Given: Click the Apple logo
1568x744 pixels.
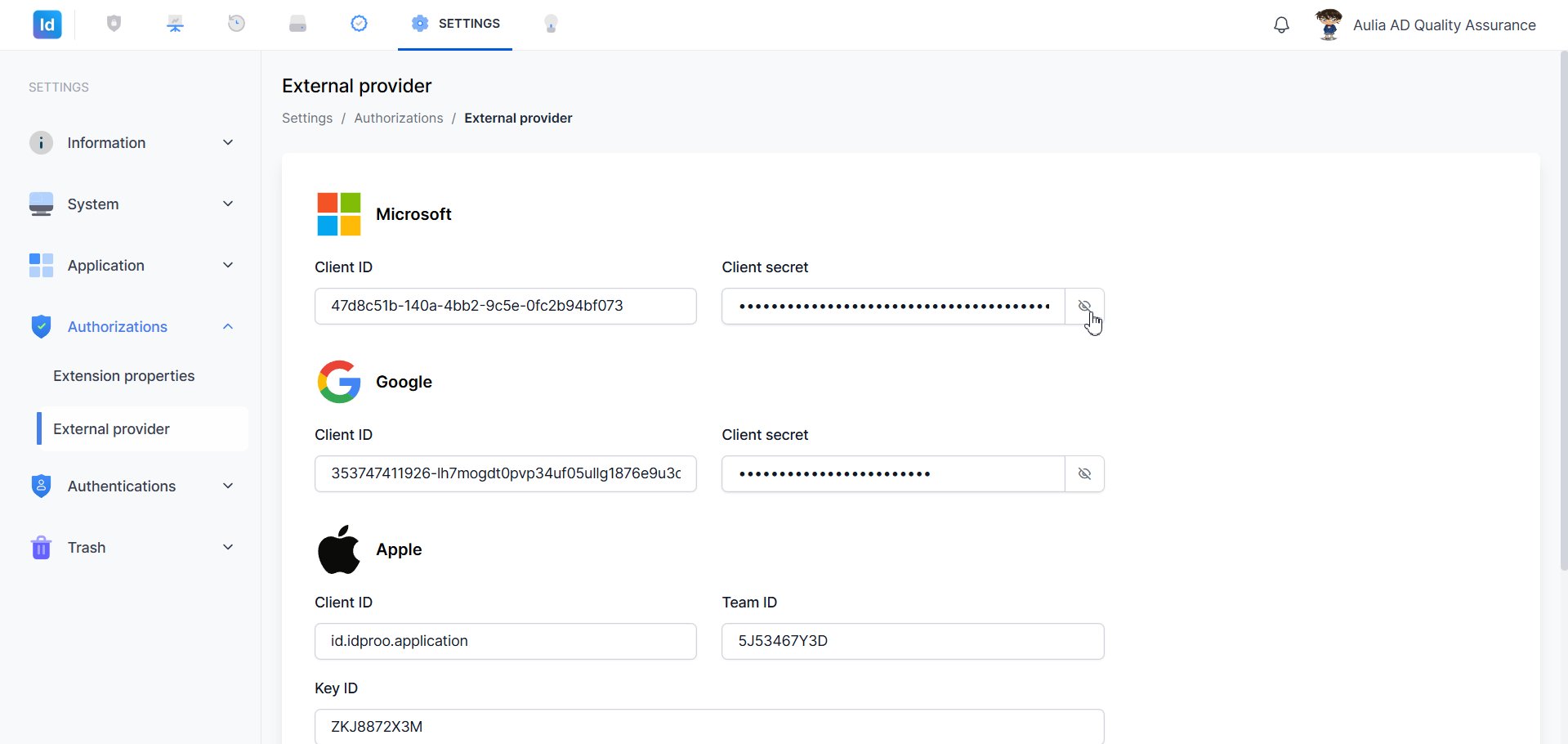Looking at the screenshot, I should (x=339, y=549).
